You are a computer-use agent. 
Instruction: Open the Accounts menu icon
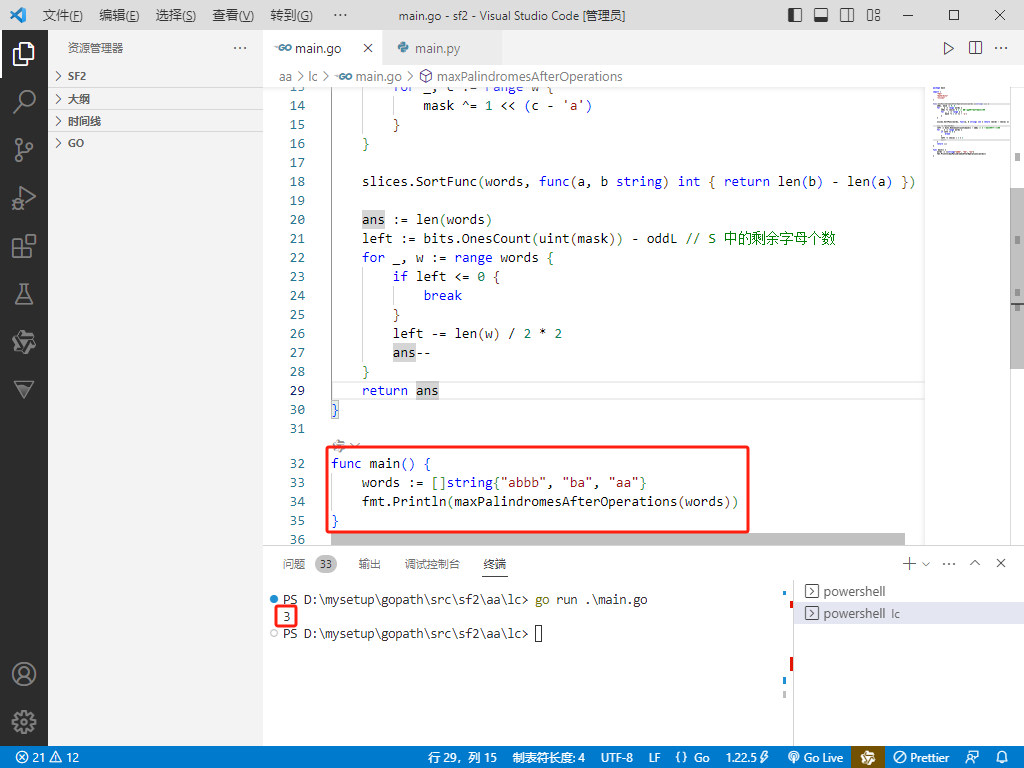[x=24, y=674]
